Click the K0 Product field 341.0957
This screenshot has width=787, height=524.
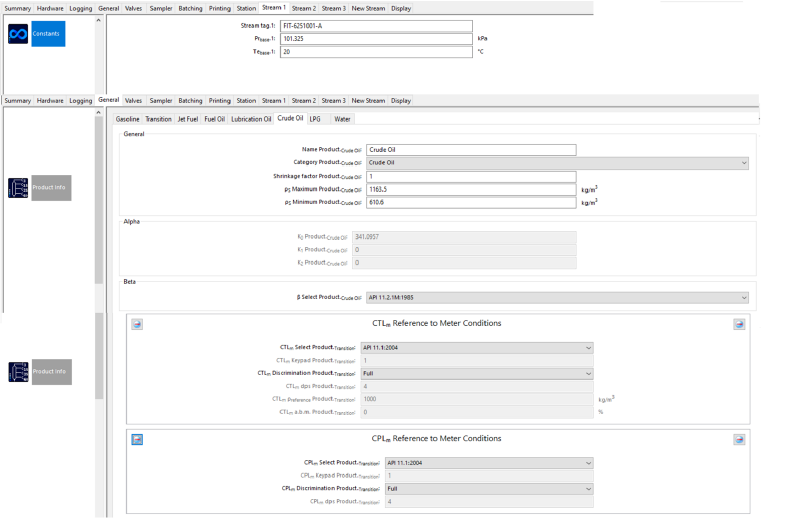tap(464, 237)
